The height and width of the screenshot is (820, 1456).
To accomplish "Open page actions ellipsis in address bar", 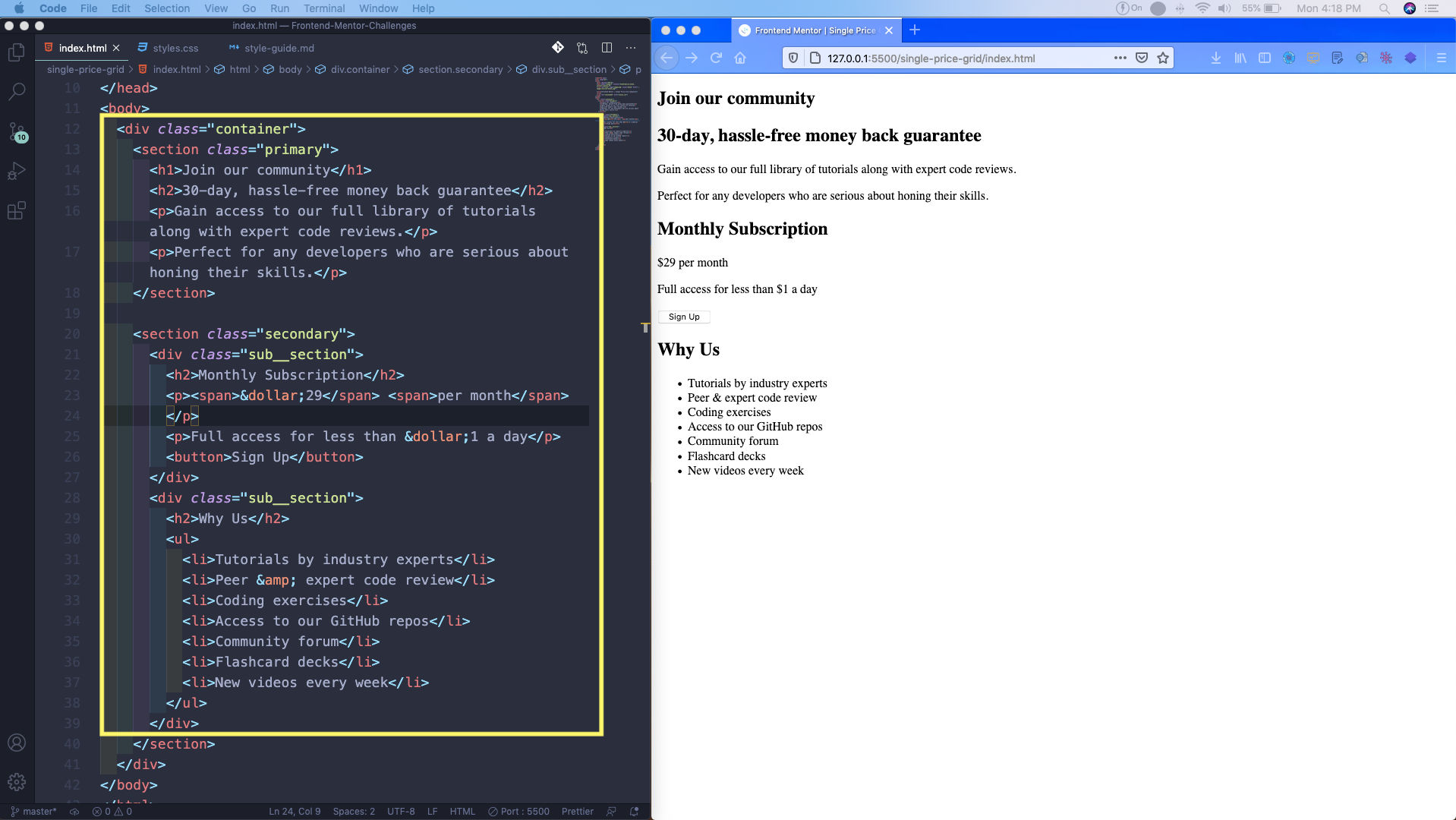I will click(1120, 58).
